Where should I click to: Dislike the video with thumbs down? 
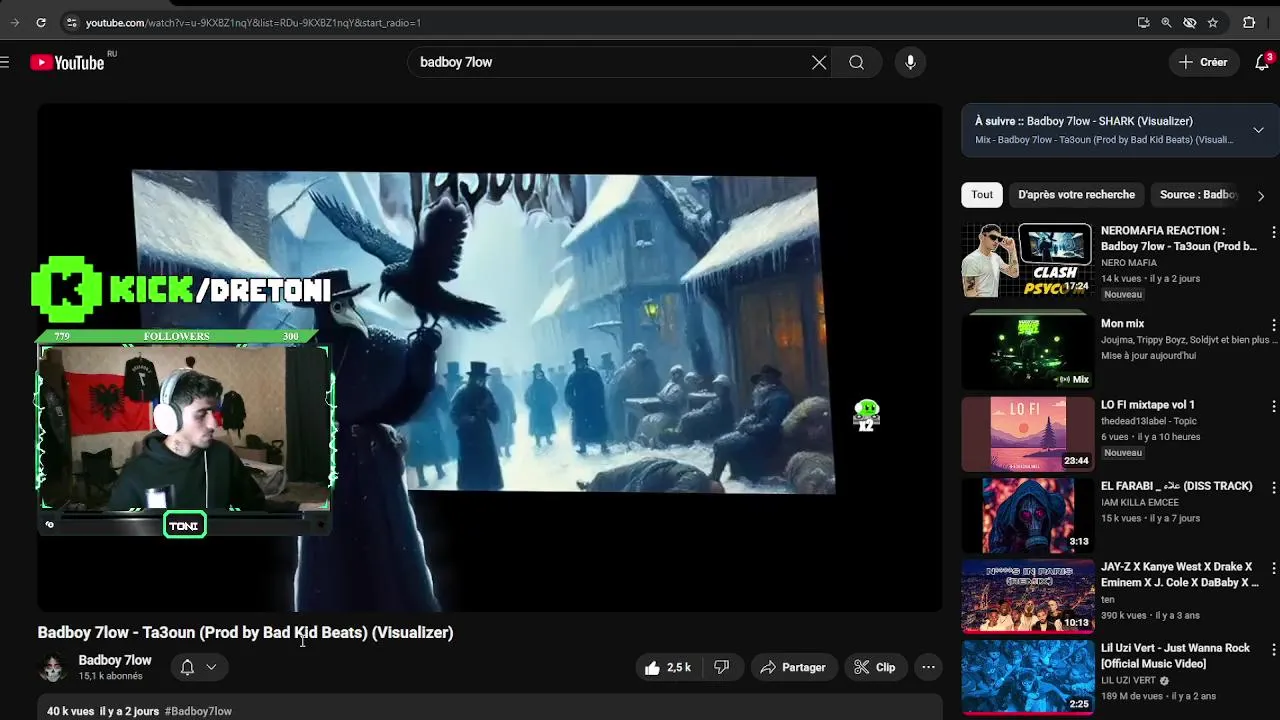[721, 667]
